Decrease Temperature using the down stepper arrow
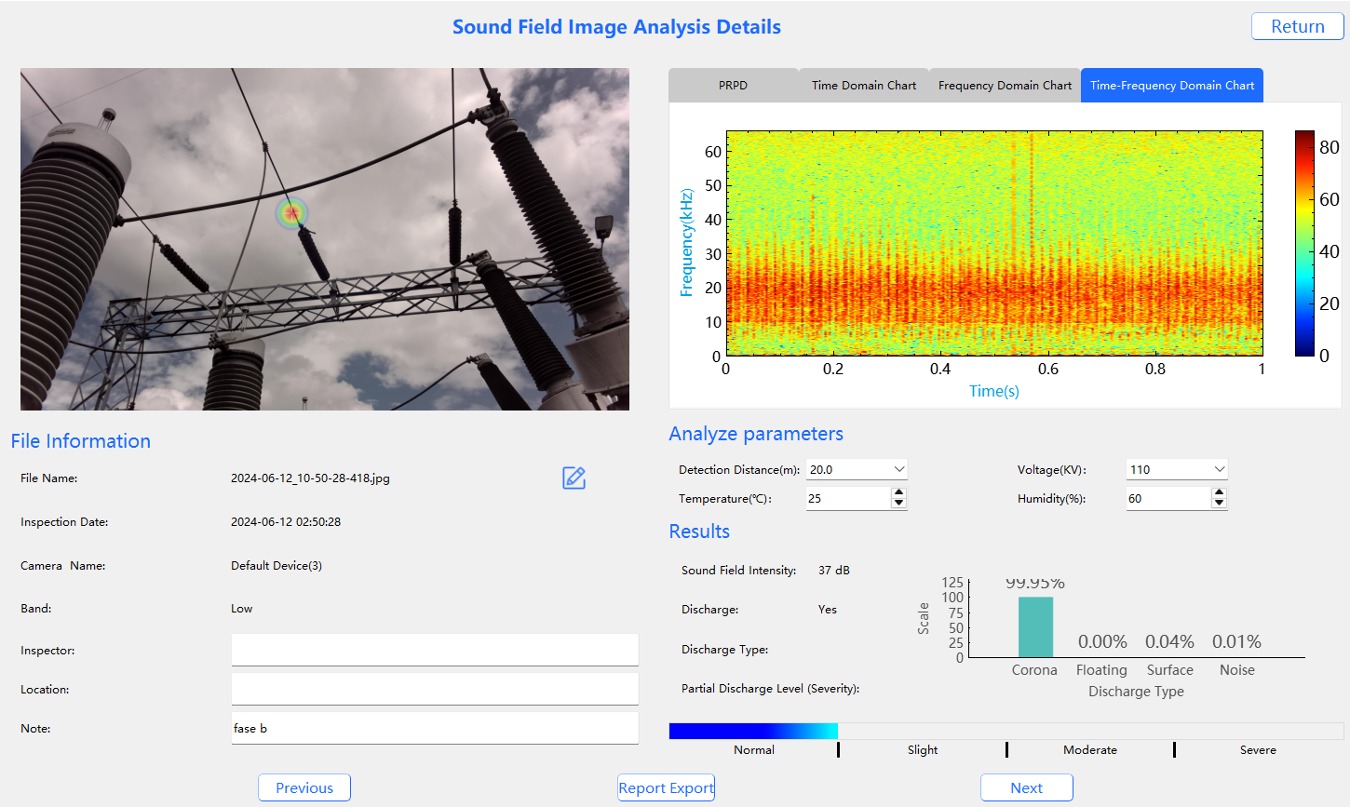Screen dimensions: 1350x808 pyautogui.click(x=901, y=502)
